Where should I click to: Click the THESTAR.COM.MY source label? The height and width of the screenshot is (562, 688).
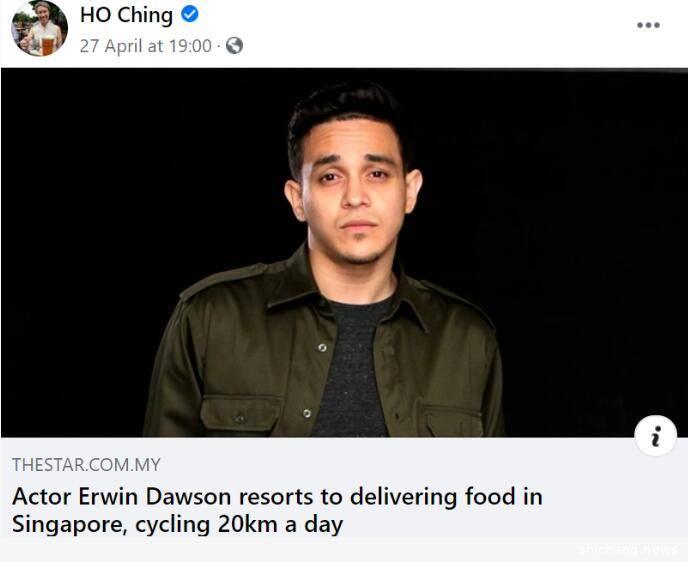point(86,465)
